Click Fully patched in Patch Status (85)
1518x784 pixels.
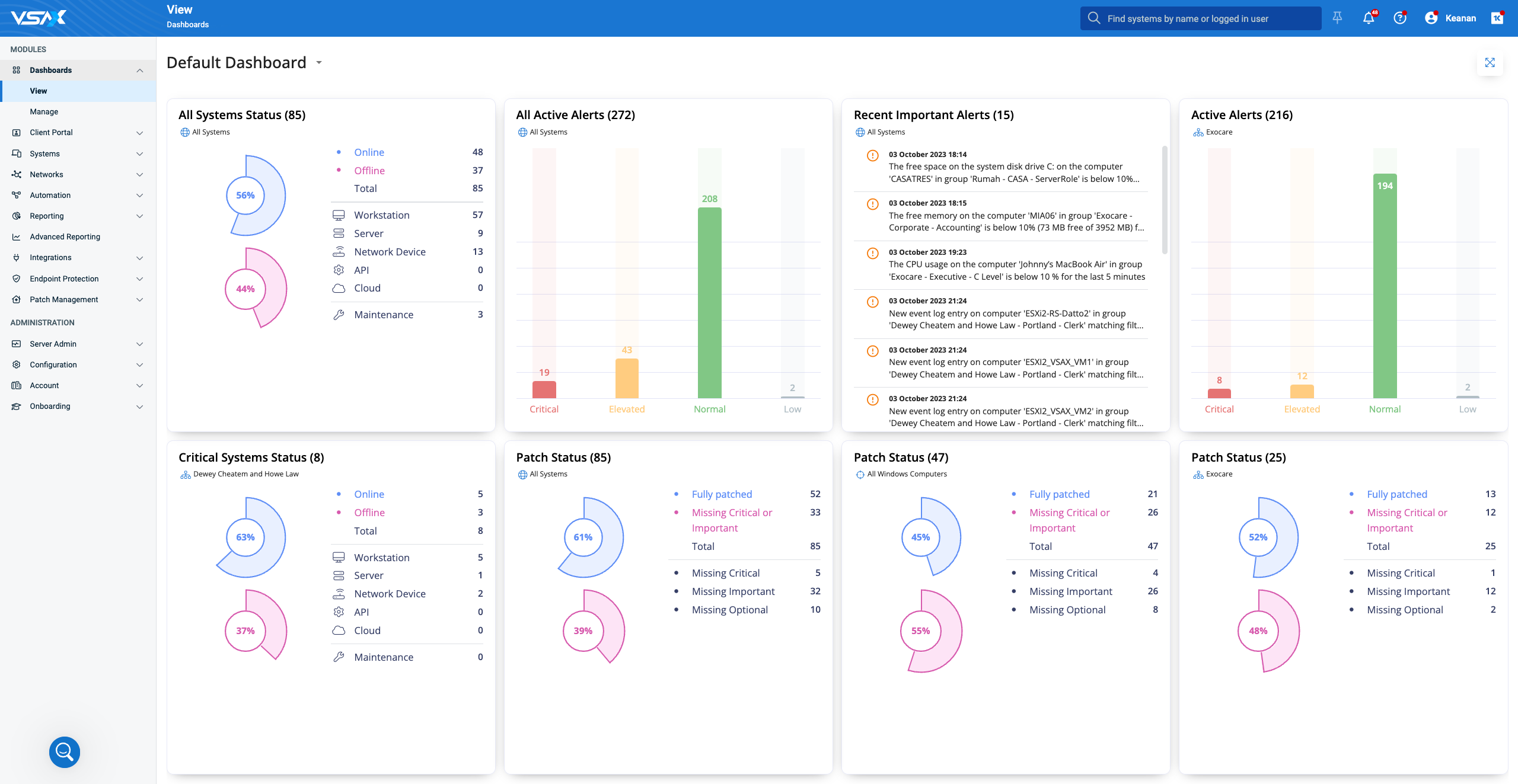click(x=721, y=494)
